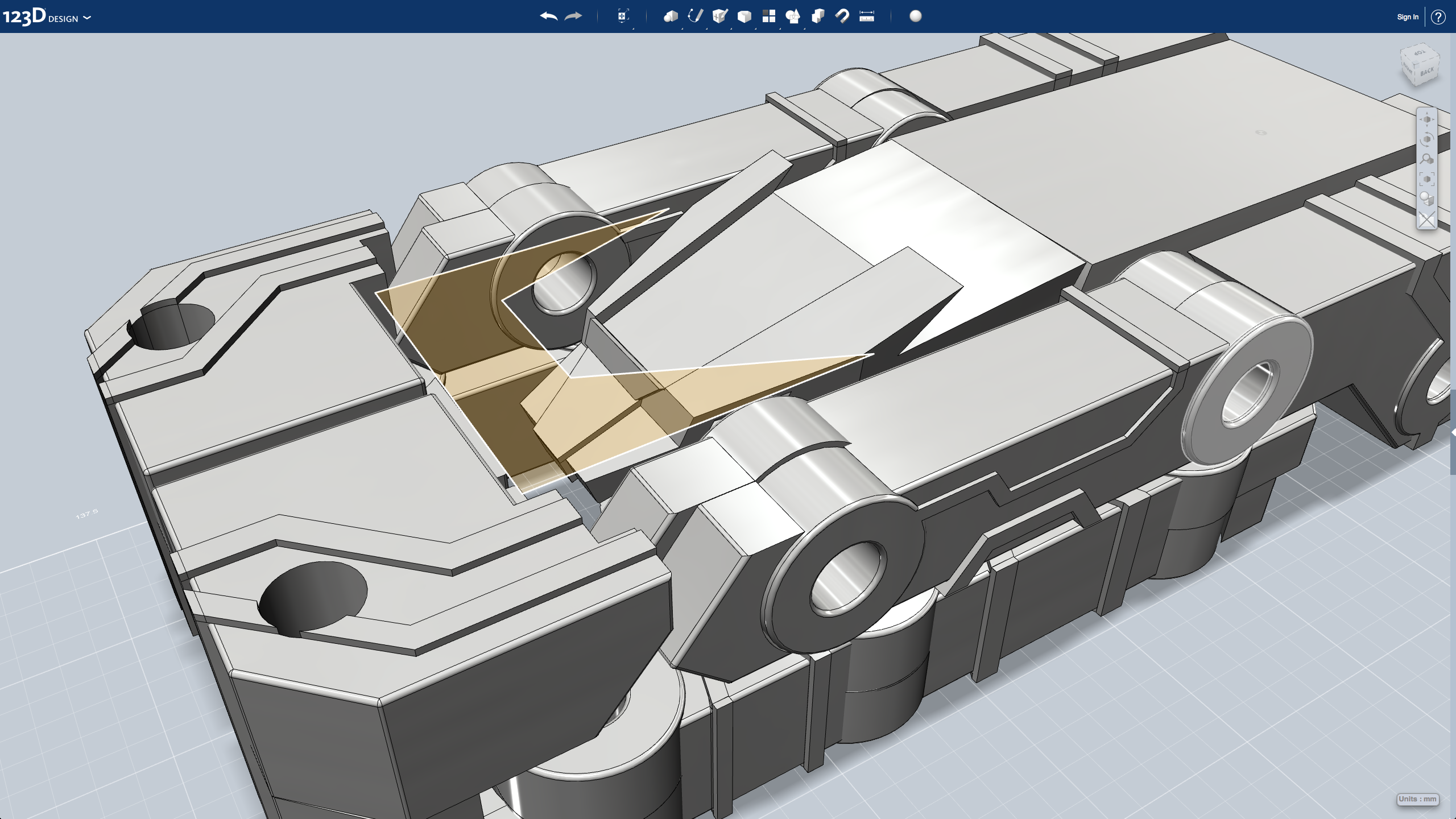Viewport: 1456px width, 819px height.
Task: Activate Zoom in the navigation bar
Action: pyautogui.click(x=1426, y=158)
